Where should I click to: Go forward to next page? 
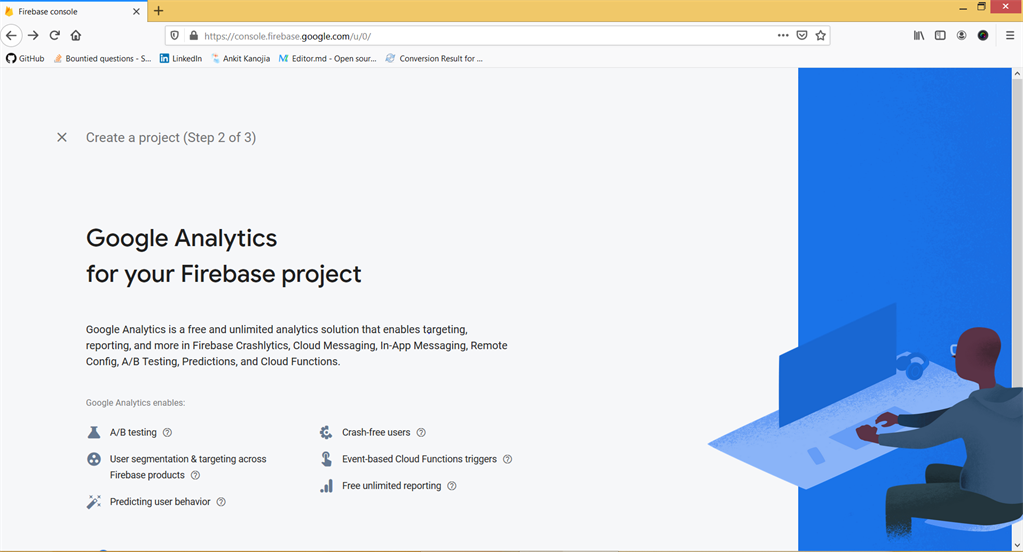[x=33, y=35]
